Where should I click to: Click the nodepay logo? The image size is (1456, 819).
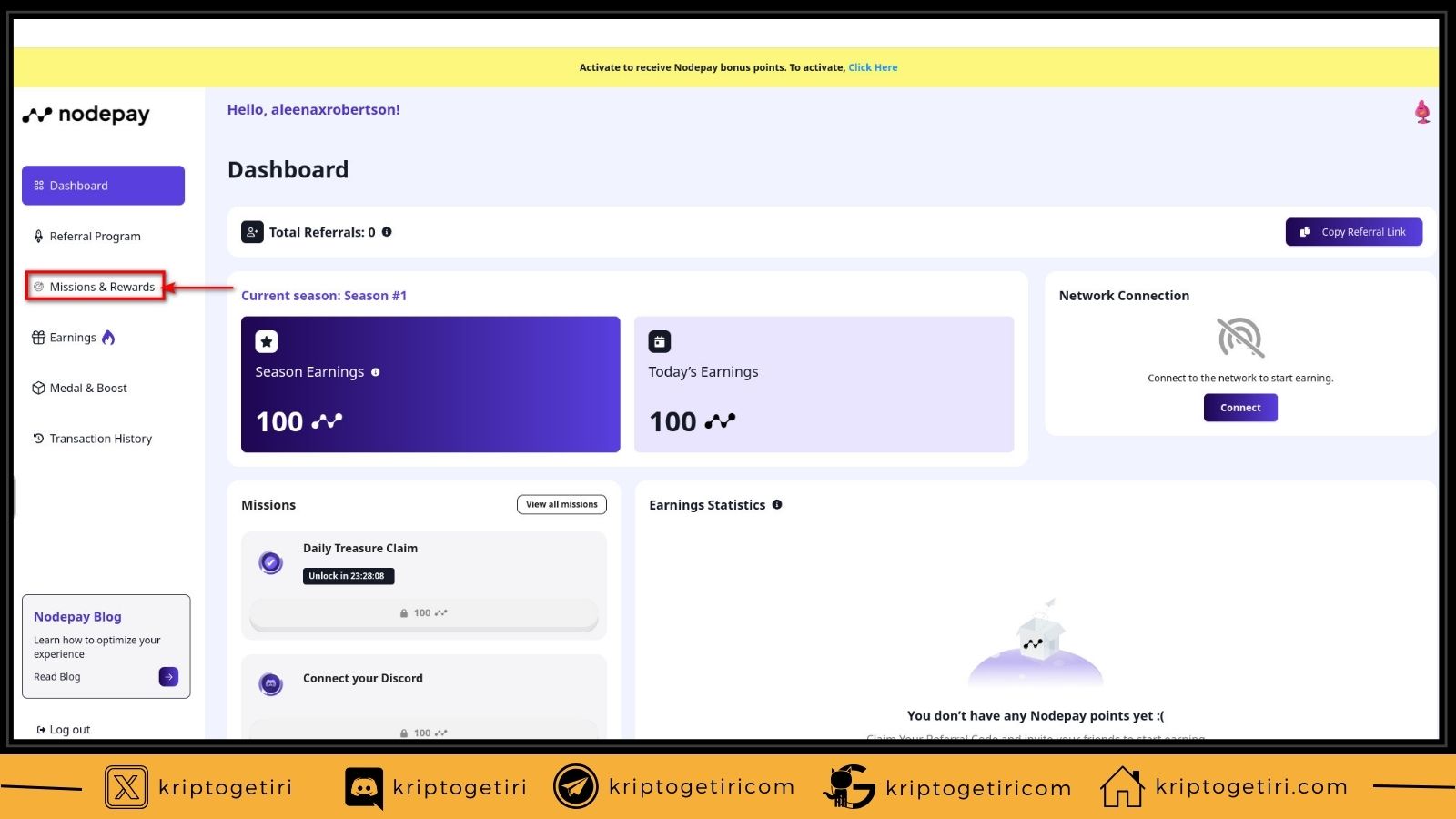coord(86,115)
